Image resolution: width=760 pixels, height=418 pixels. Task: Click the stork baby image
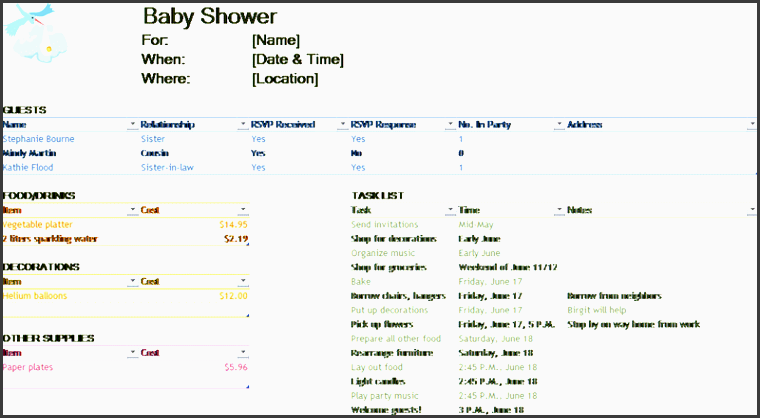click(x=30, y=32)
